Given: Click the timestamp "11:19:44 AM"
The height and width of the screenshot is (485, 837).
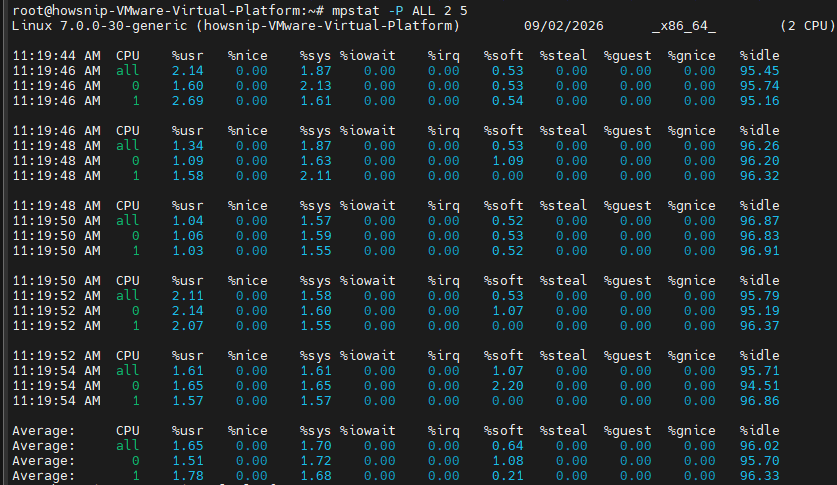Looking at the screenshot, I should click(x=56, y=55).
